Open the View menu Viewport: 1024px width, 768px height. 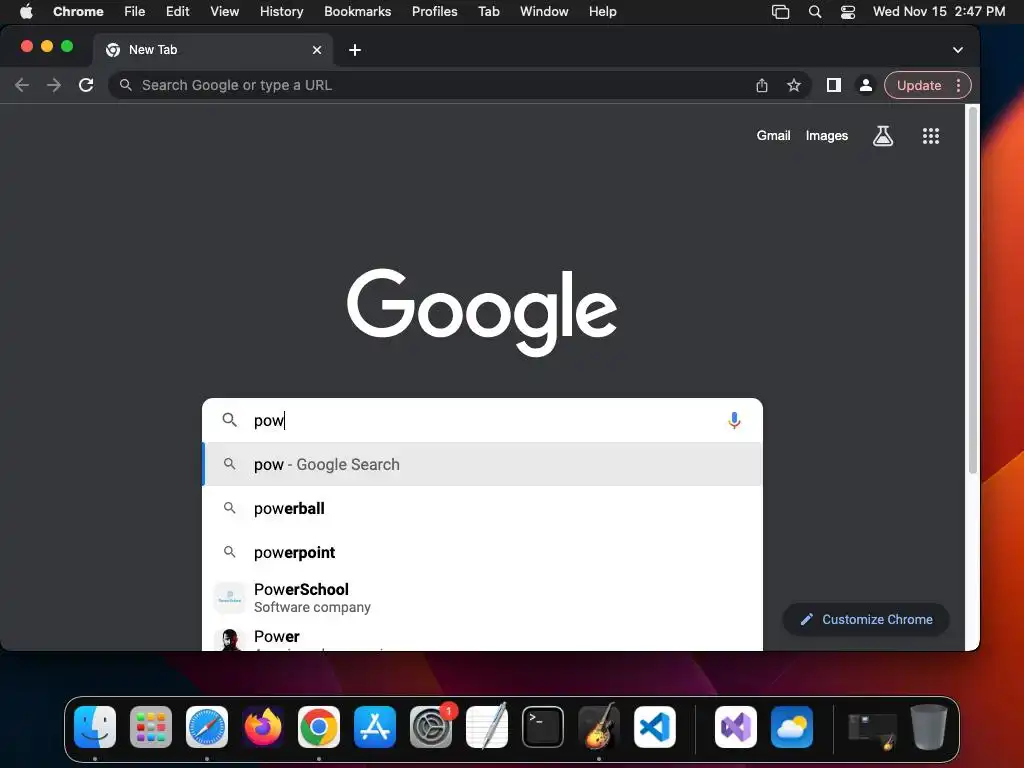tap(225, 12)
